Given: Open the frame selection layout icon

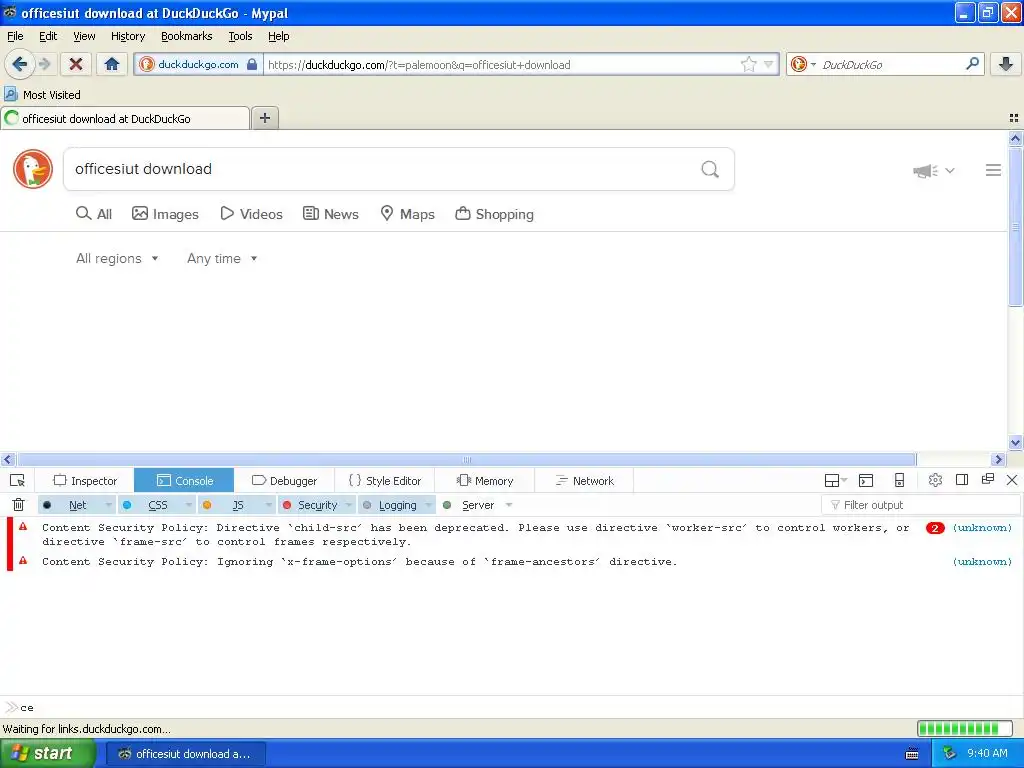Looking at the screenshot, I should [835, 481].
